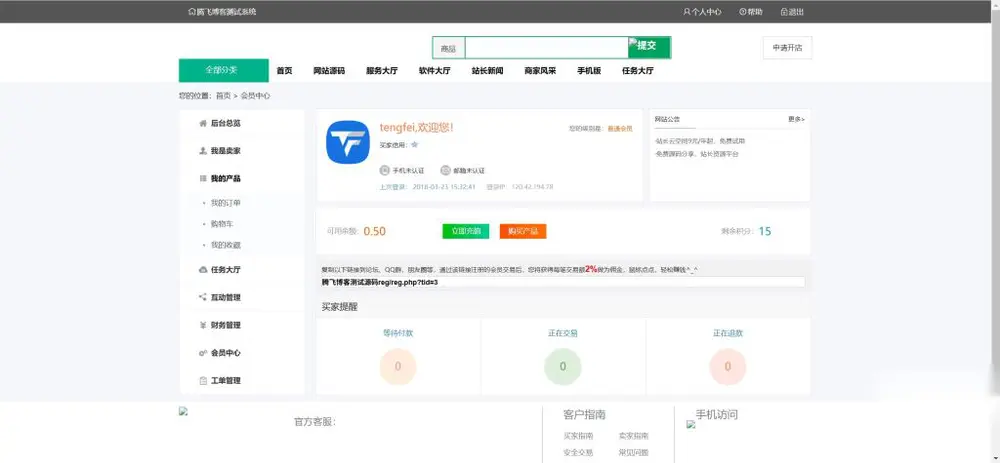1000x463 pixels.
Task: Select the referral link reg.php?tid=3 field
Action: point(562,282)
